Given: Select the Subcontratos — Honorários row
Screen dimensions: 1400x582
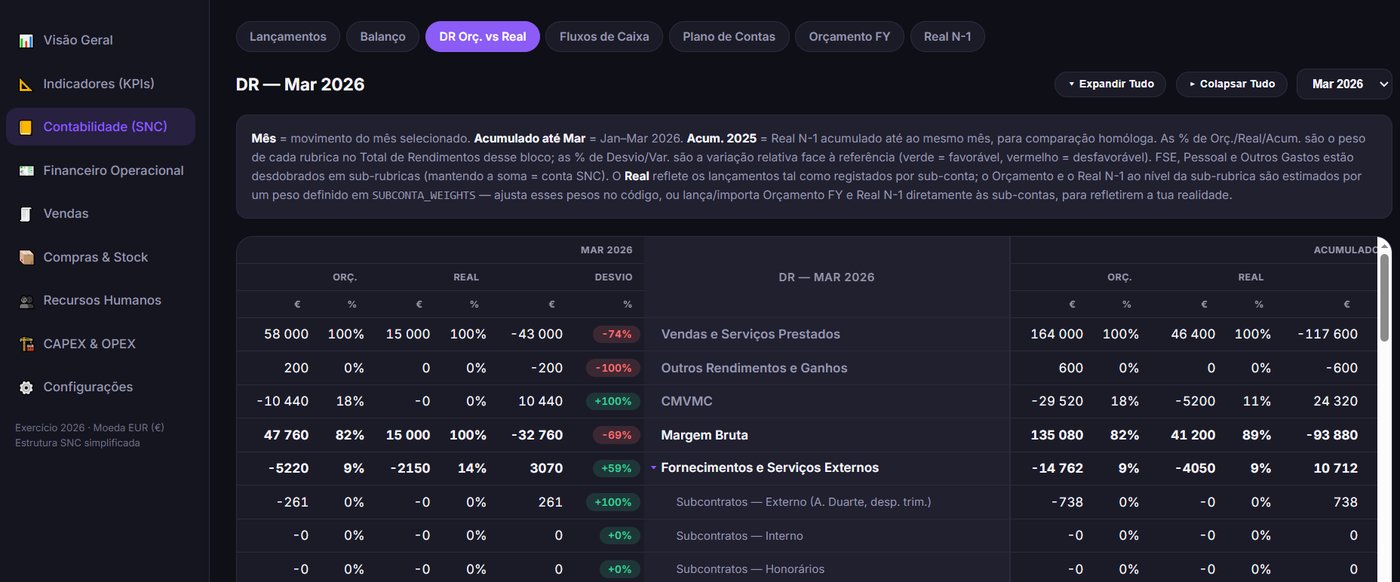Looking at the screenshot, I should click(x=750, y=569).
